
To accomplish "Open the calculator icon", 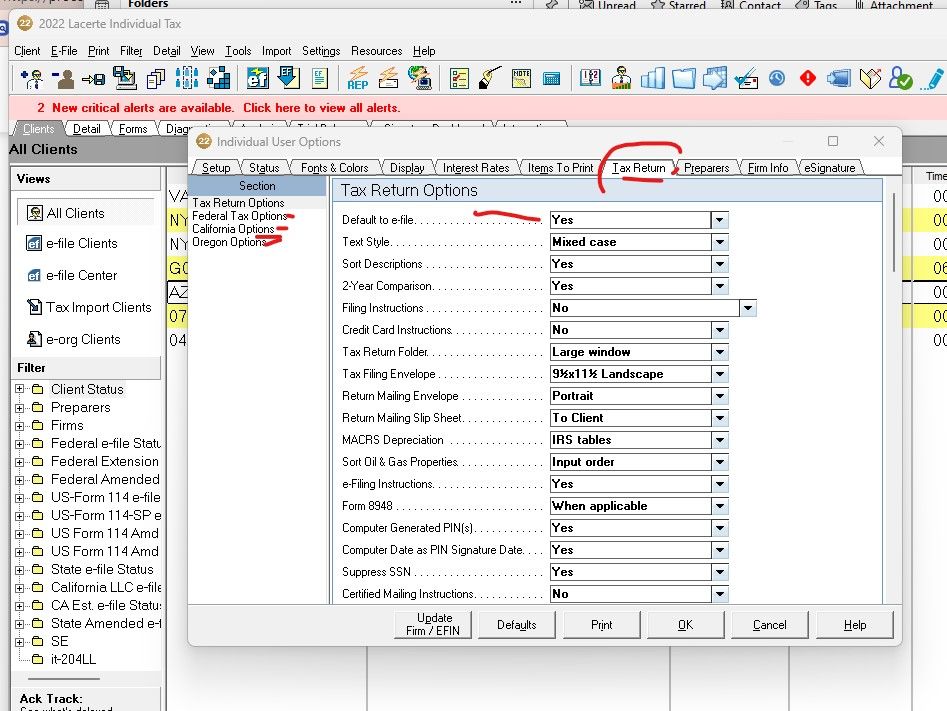I will click(x=551, y=79).
